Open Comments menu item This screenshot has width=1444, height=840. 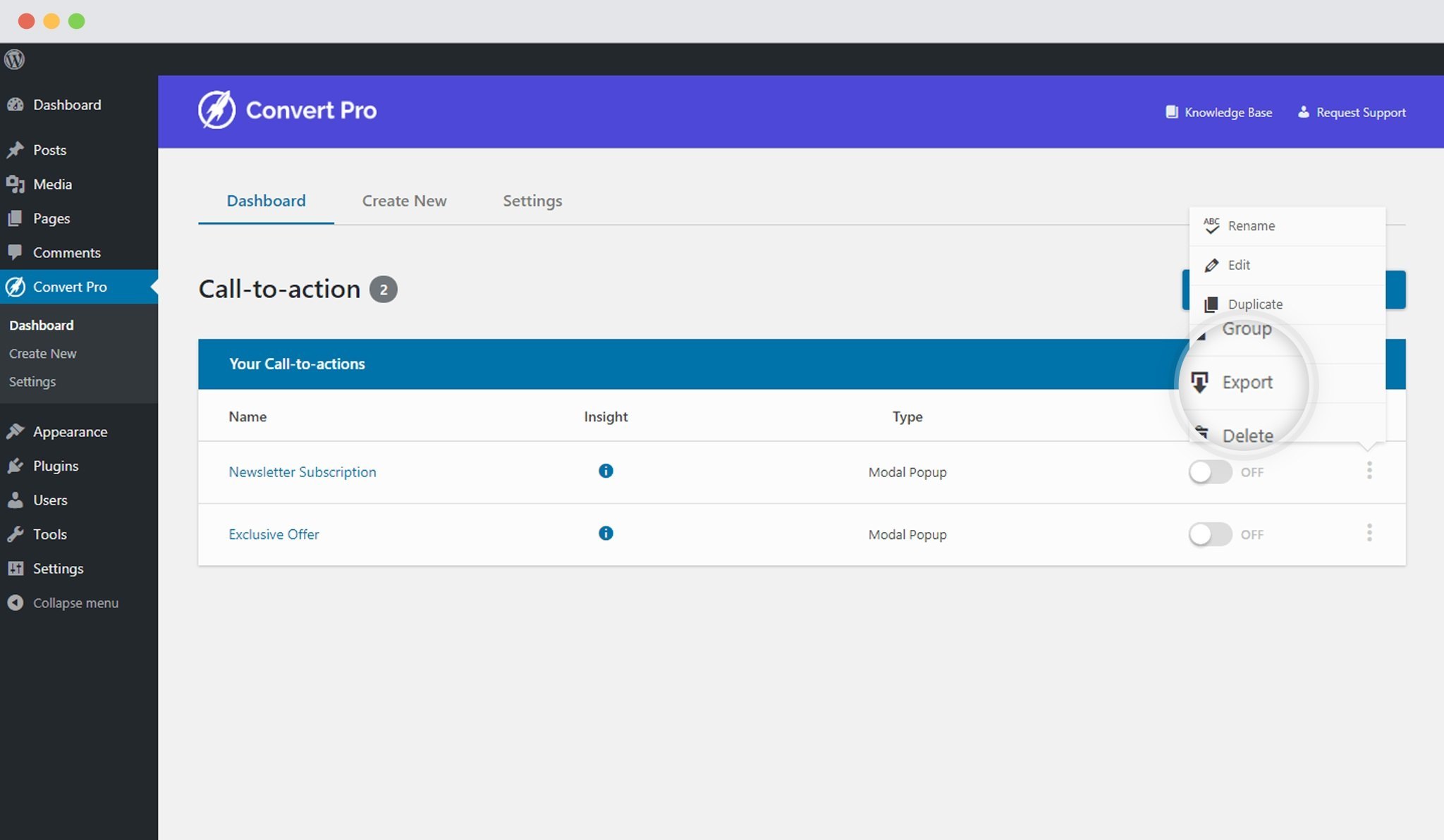66,252
